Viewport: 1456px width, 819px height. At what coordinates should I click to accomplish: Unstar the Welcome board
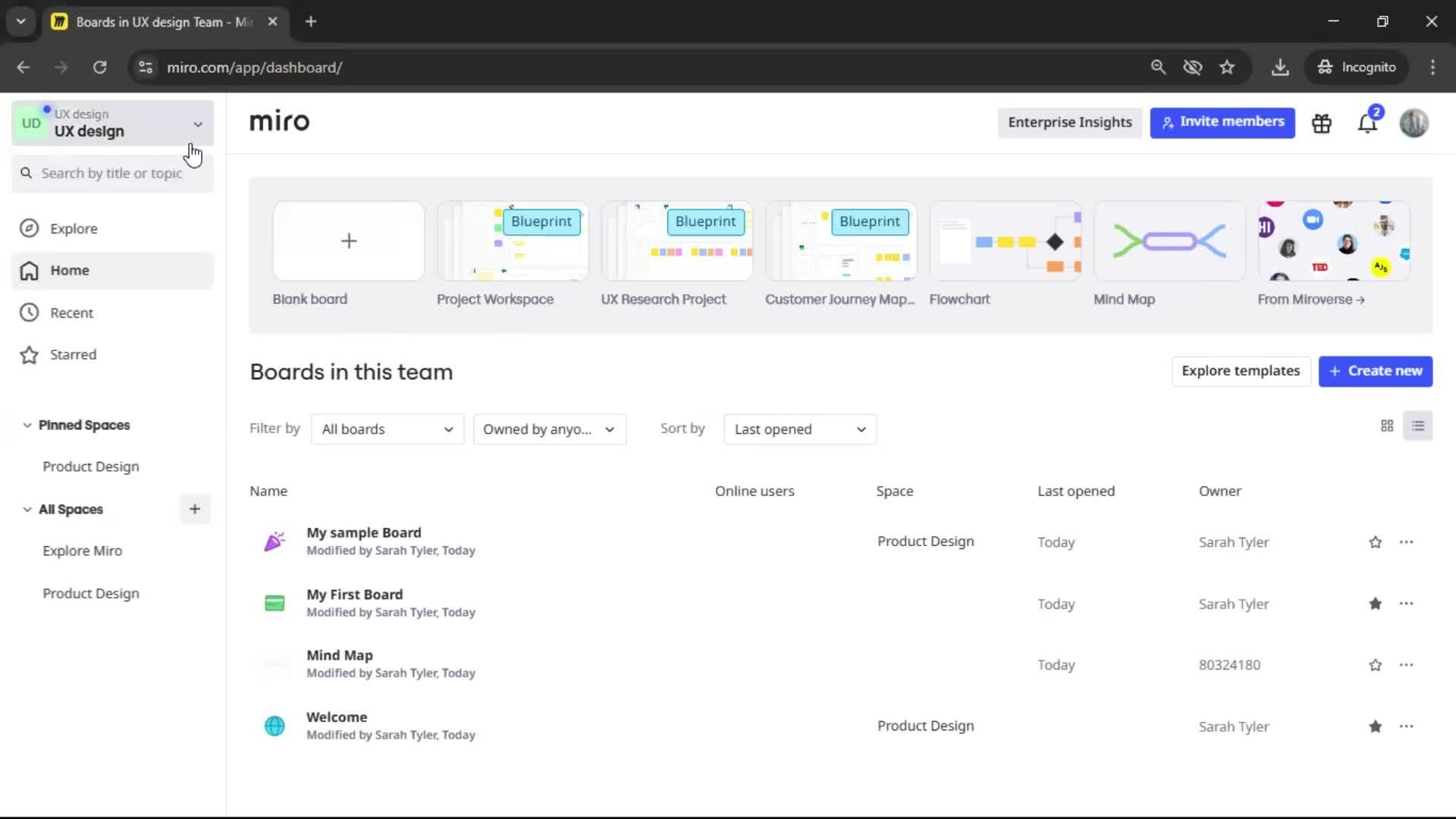point(1376,726)
